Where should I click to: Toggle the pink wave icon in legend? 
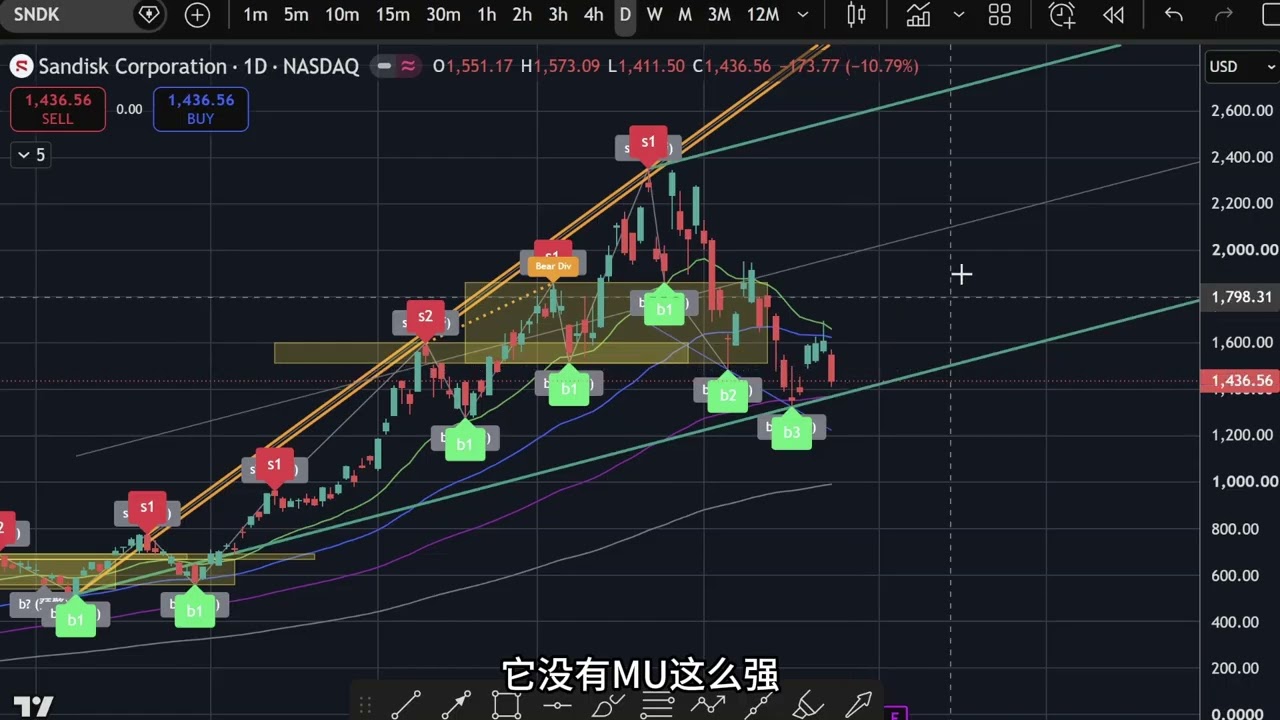[407, 67]
